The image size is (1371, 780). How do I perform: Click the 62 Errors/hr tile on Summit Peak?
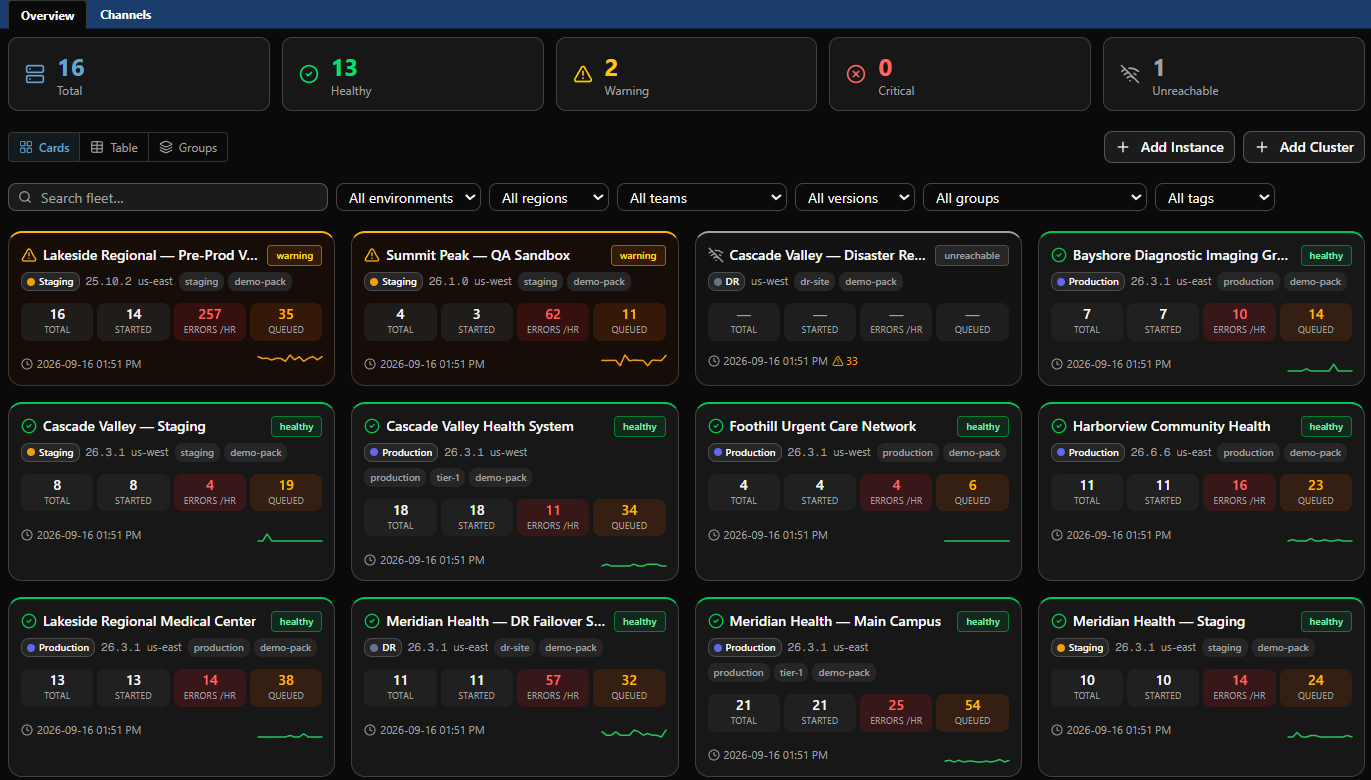pyautogui.click(x=553, y=321)
